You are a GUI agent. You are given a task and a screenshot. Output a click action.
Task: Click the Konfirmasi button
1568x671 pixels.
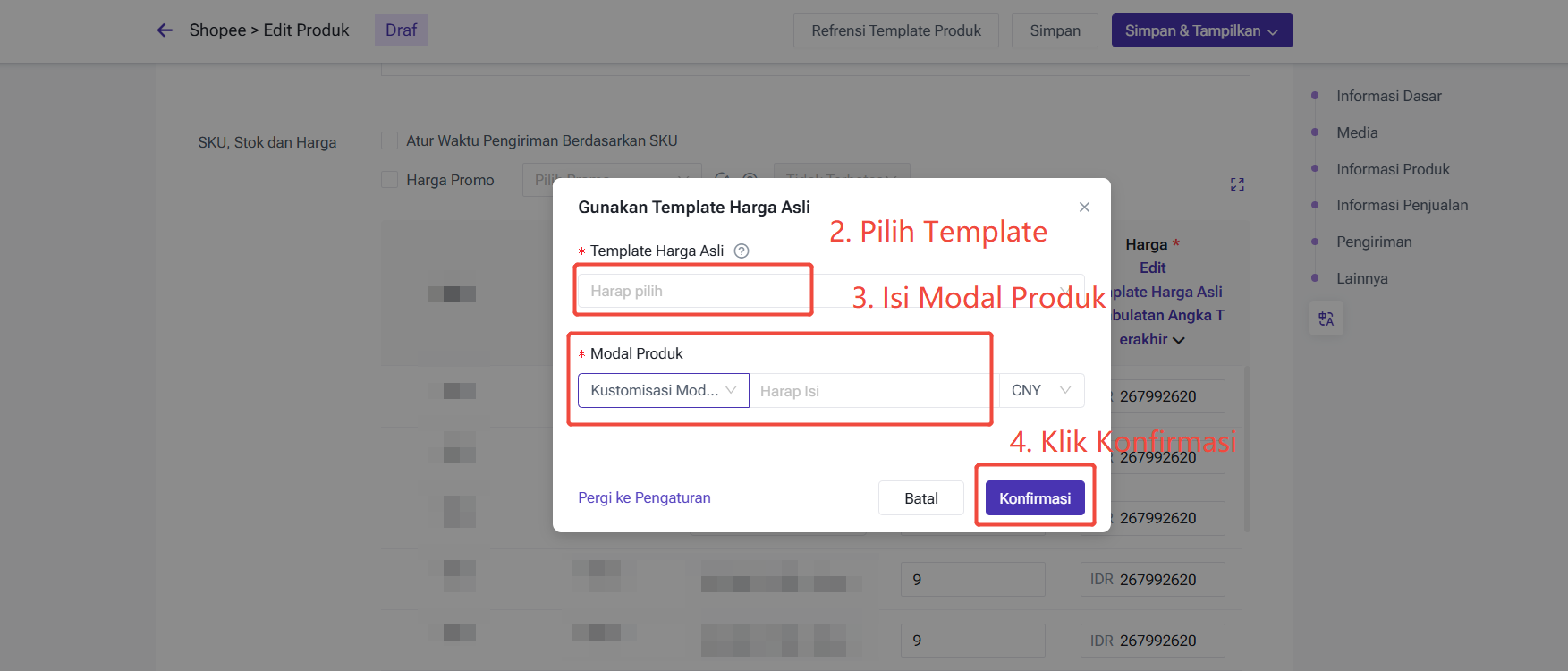[x=1035, y=498]
